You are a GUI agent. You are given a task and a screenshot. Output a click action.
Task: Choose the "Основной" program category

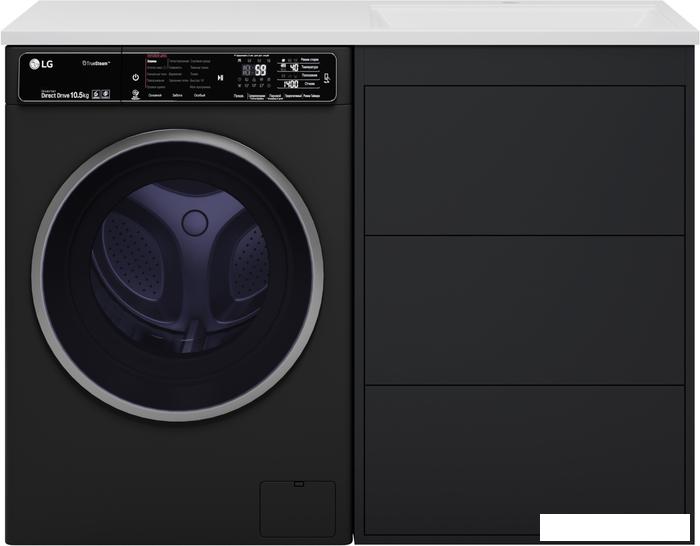coord(155,96)
